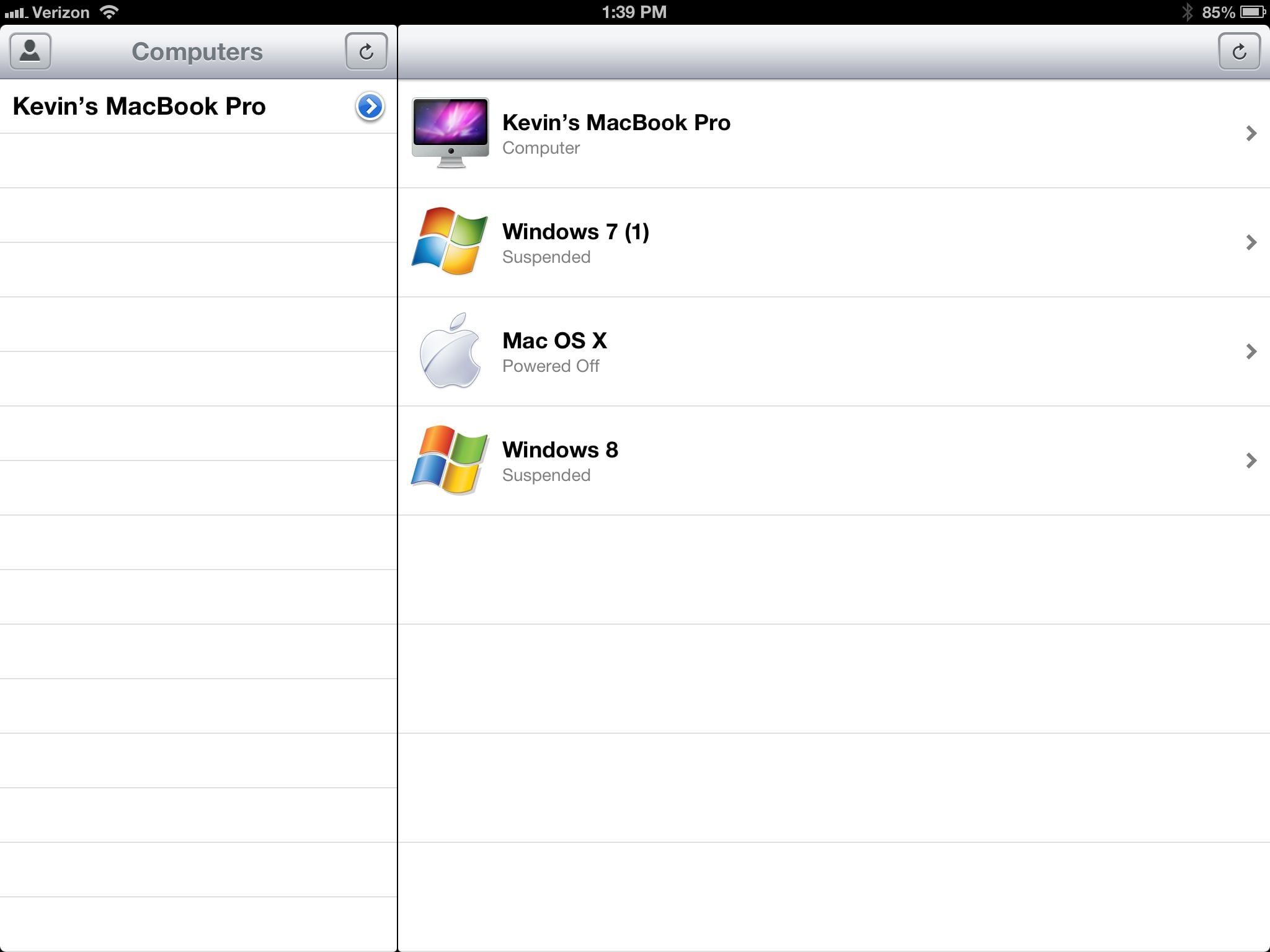Tap the Verizon carrier label

click(61, 12)
